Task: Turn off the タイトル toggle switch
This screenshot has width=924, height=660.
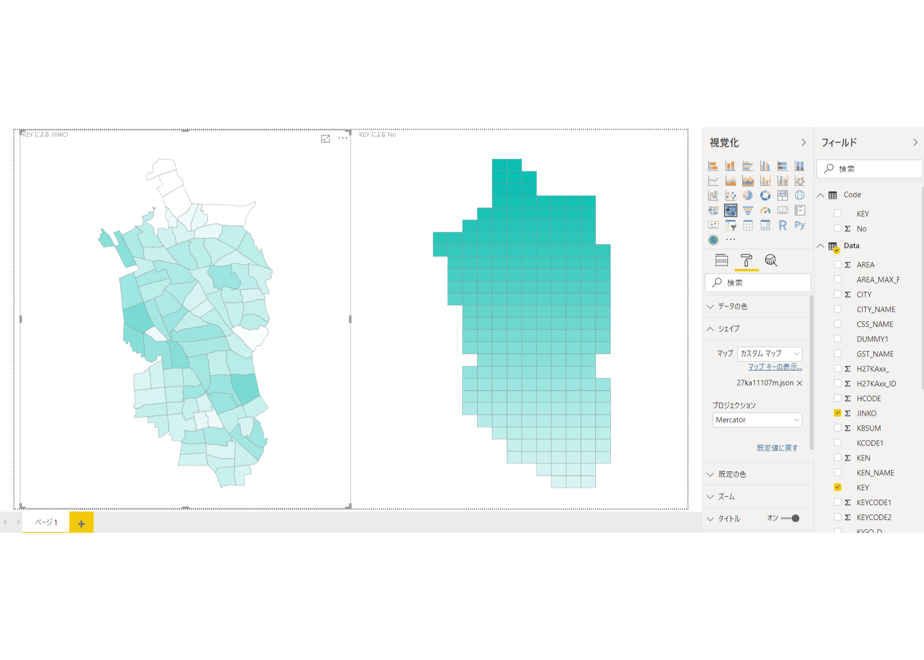Action: pyautogui.click(x=790, y=519)
